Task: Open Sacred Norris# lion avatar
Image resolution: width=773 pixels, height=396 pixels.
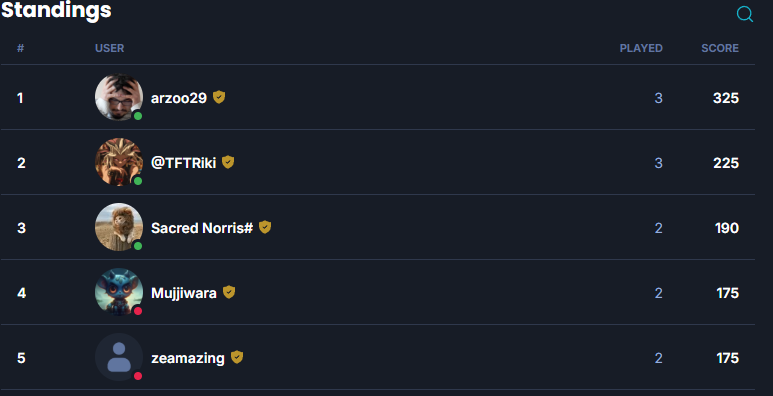Action: (x=119, y=227)
